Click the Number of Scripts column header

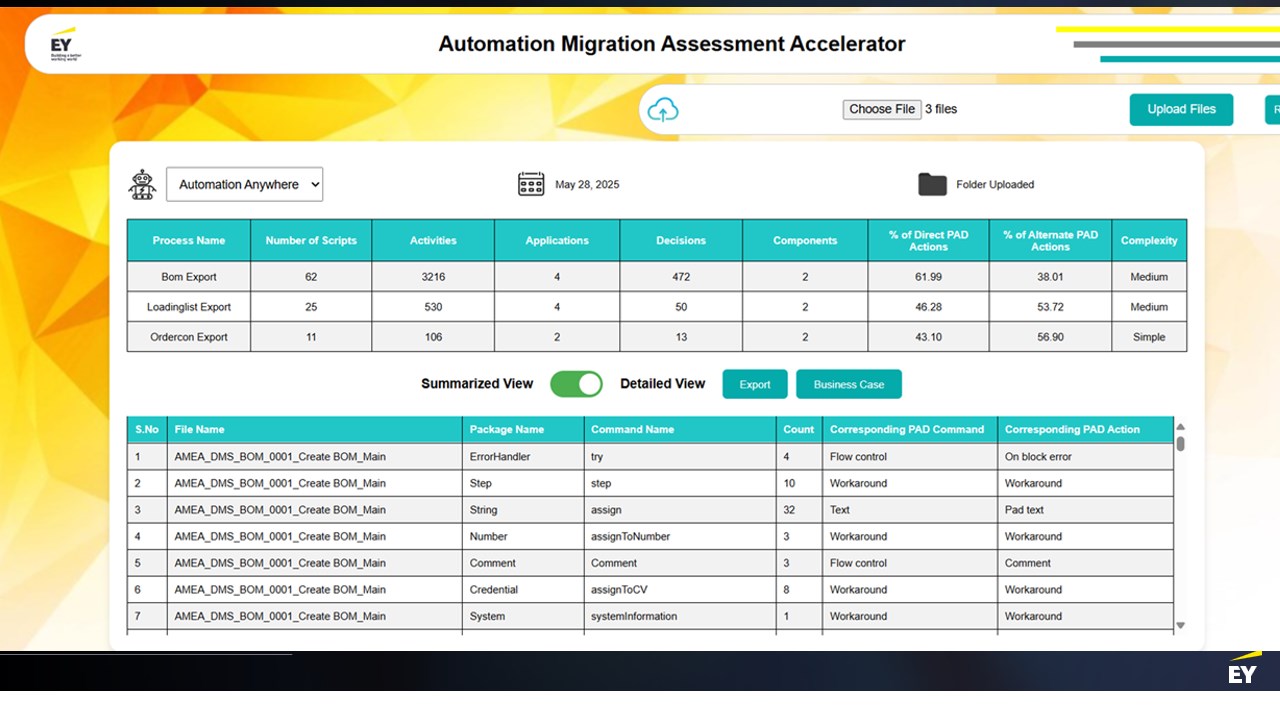click(311, 240)
